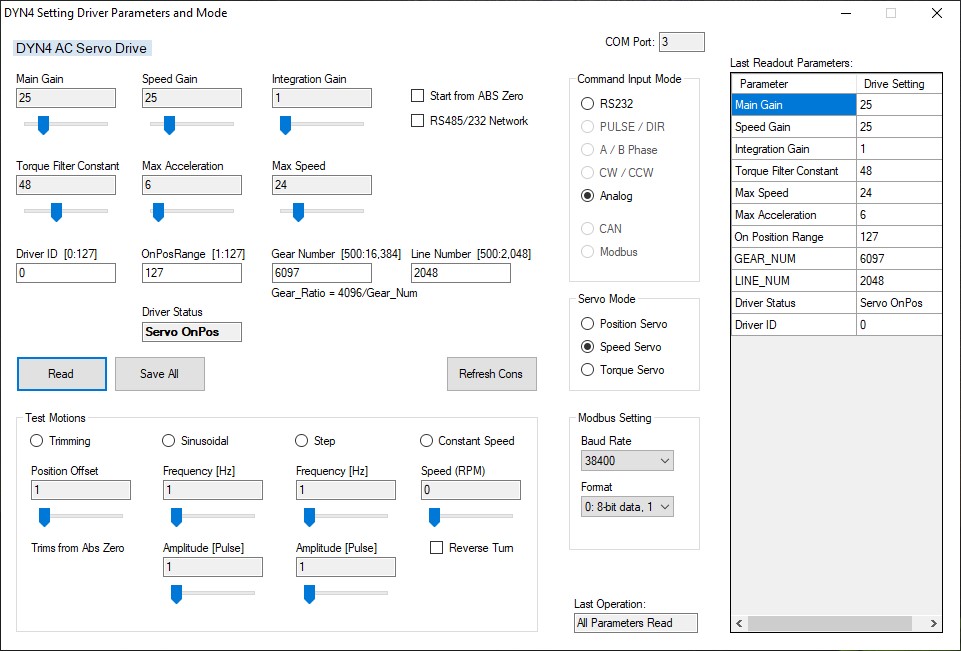Click the readout table right scroll arrow

coord(933,623)
